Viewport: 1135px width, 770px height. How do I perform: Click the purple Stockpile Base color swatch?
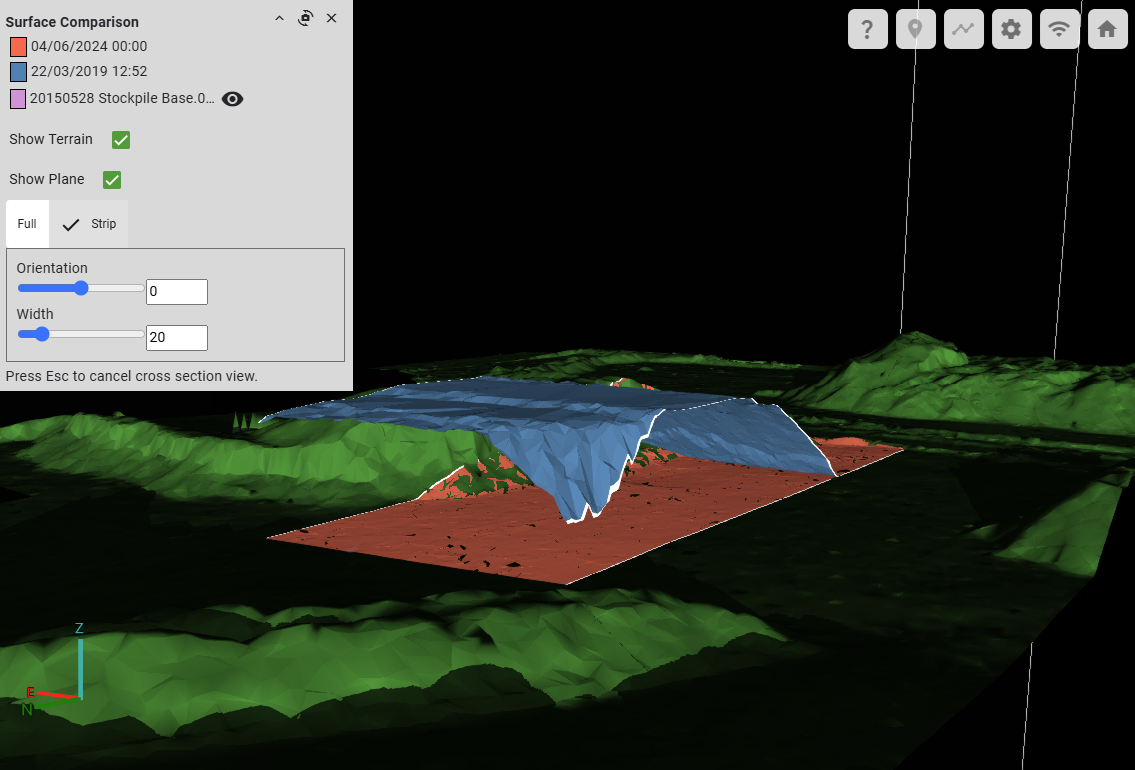[x=18, y=98]
